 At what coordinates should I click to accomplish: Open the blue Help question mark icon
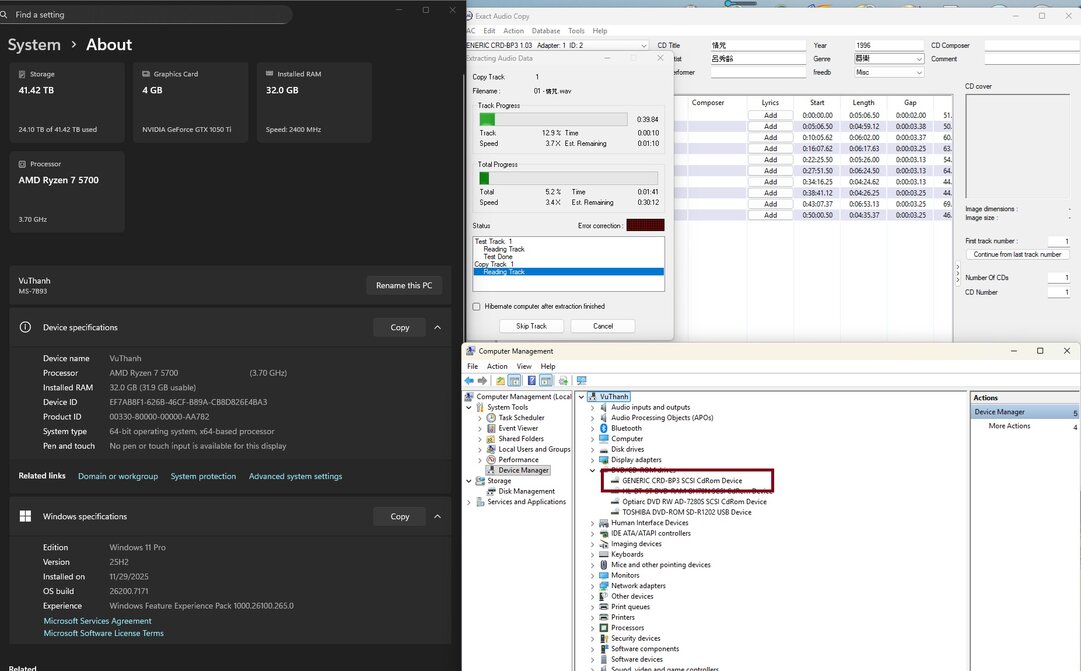532,381
